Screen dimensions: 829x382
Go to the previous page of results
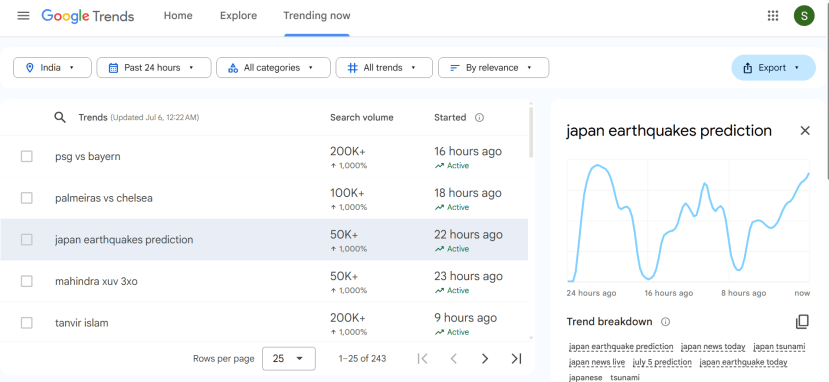click(453, 359)
